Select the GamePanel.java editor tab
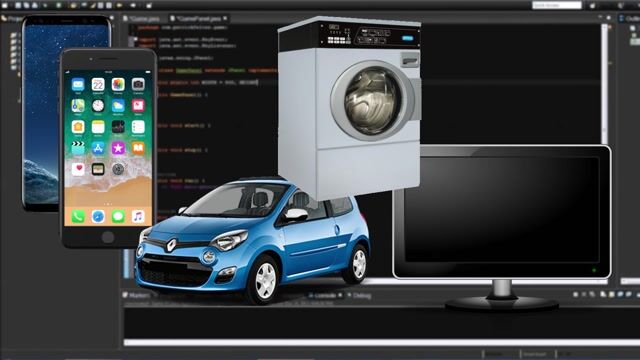This screenshot has width=640, height=360. click(196, 19)
